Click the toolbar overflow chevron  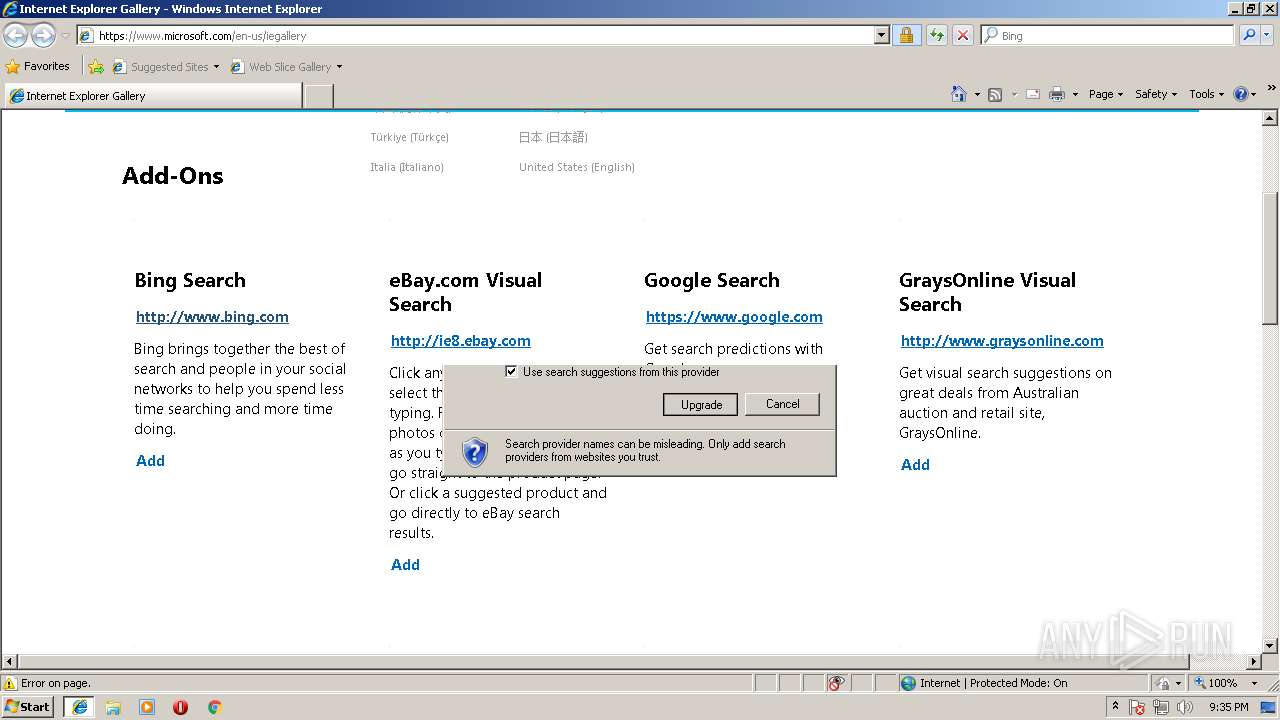[1271, 89]
